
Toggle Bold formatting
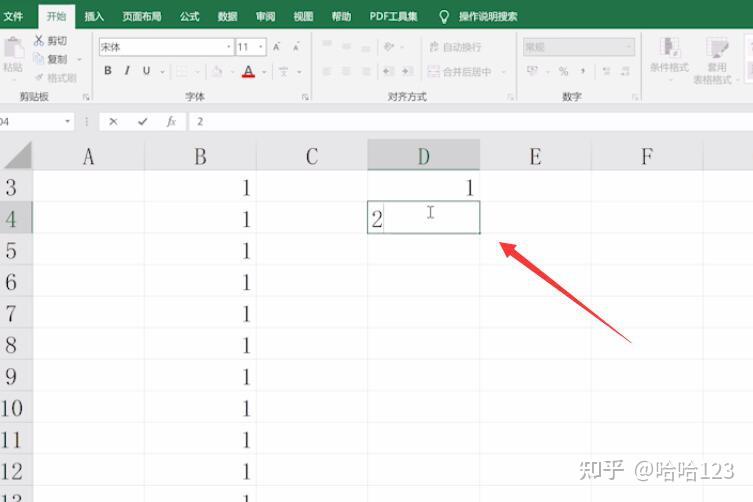[x=108, y=71]
